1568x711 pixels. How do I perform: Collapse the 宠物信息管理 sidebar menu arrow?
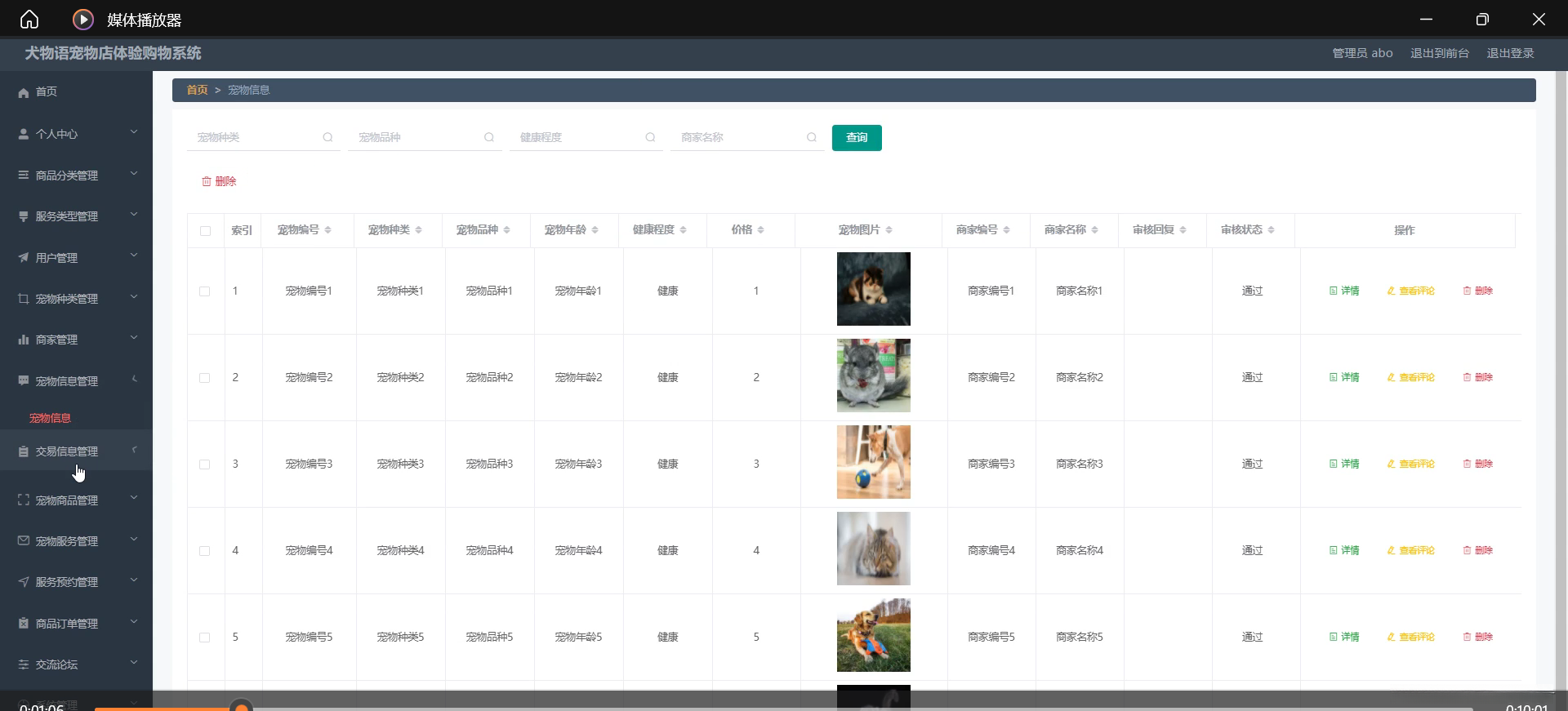[x=134, y=380]
